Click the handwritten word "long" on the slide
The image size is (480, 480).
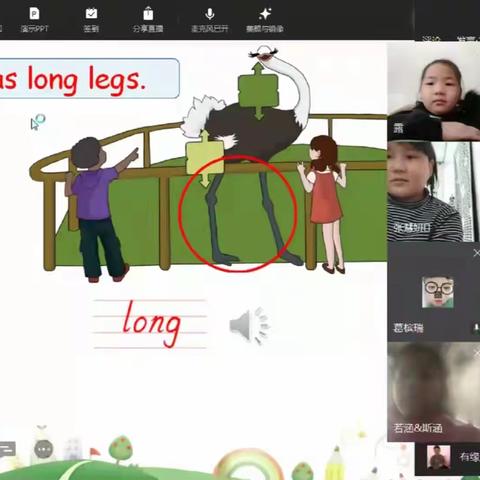pyautogui.click(x=151, y=324)
